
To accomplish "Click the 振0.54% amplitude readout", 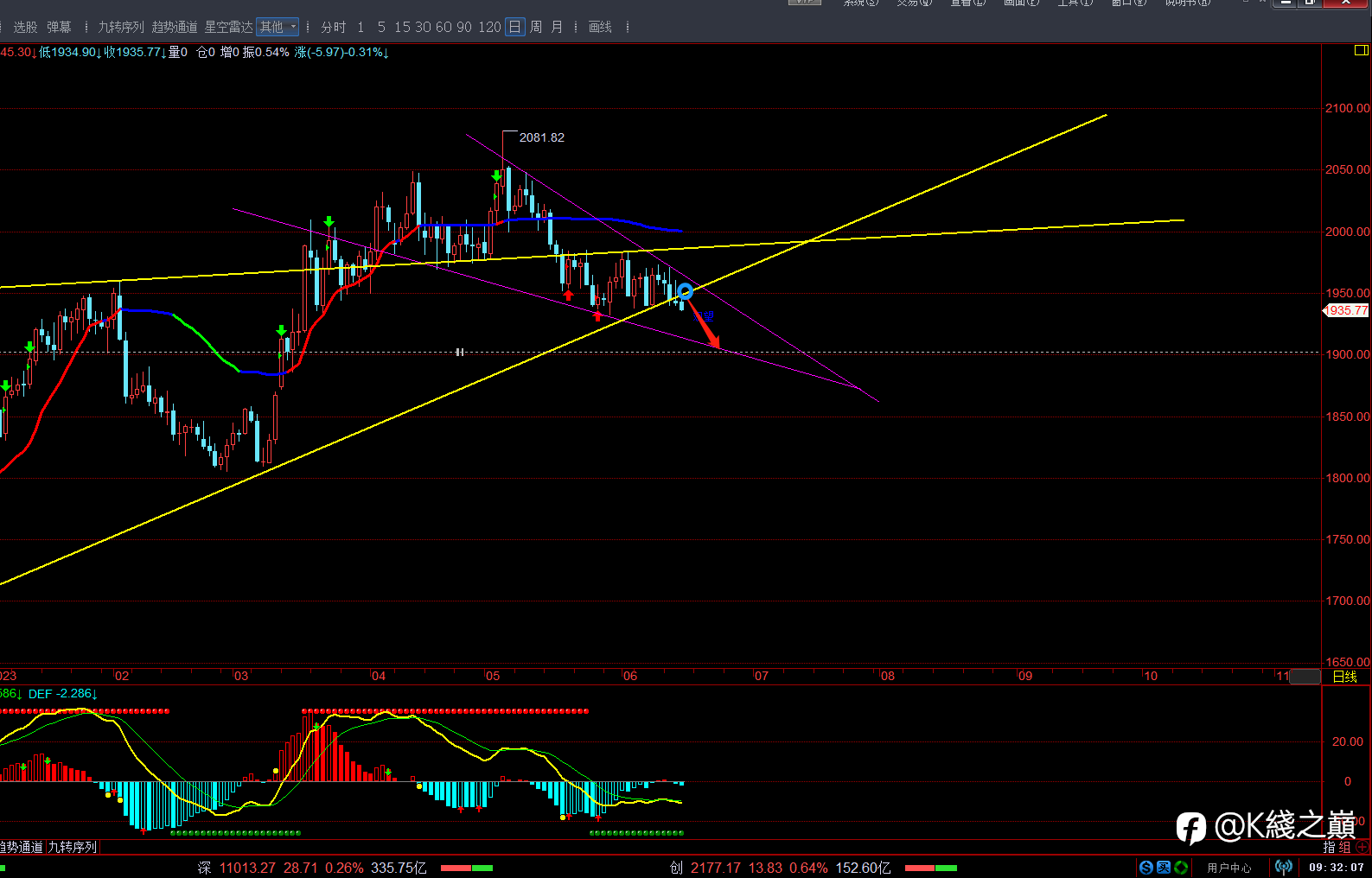I will tap(265, 53).
